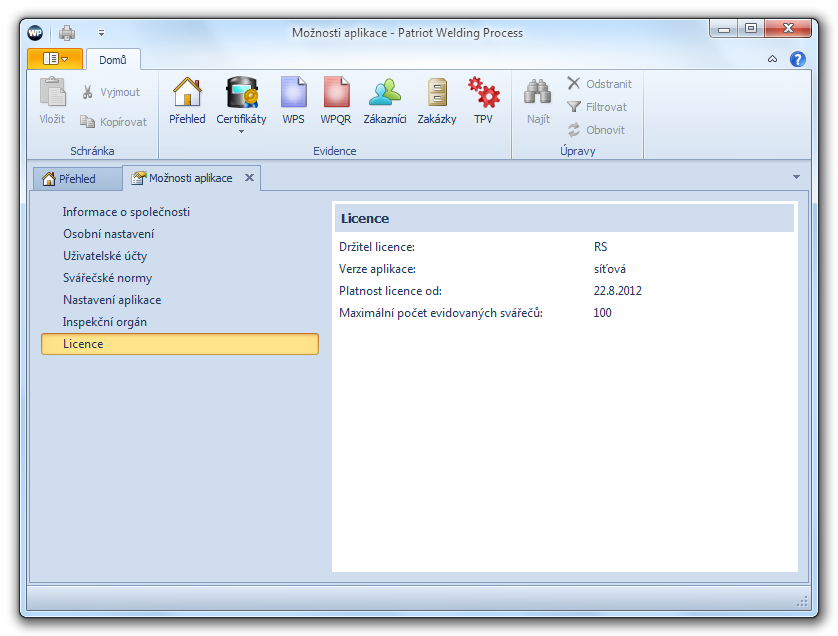Open Certifikáty welding mask icon

[x=241, y=92]
